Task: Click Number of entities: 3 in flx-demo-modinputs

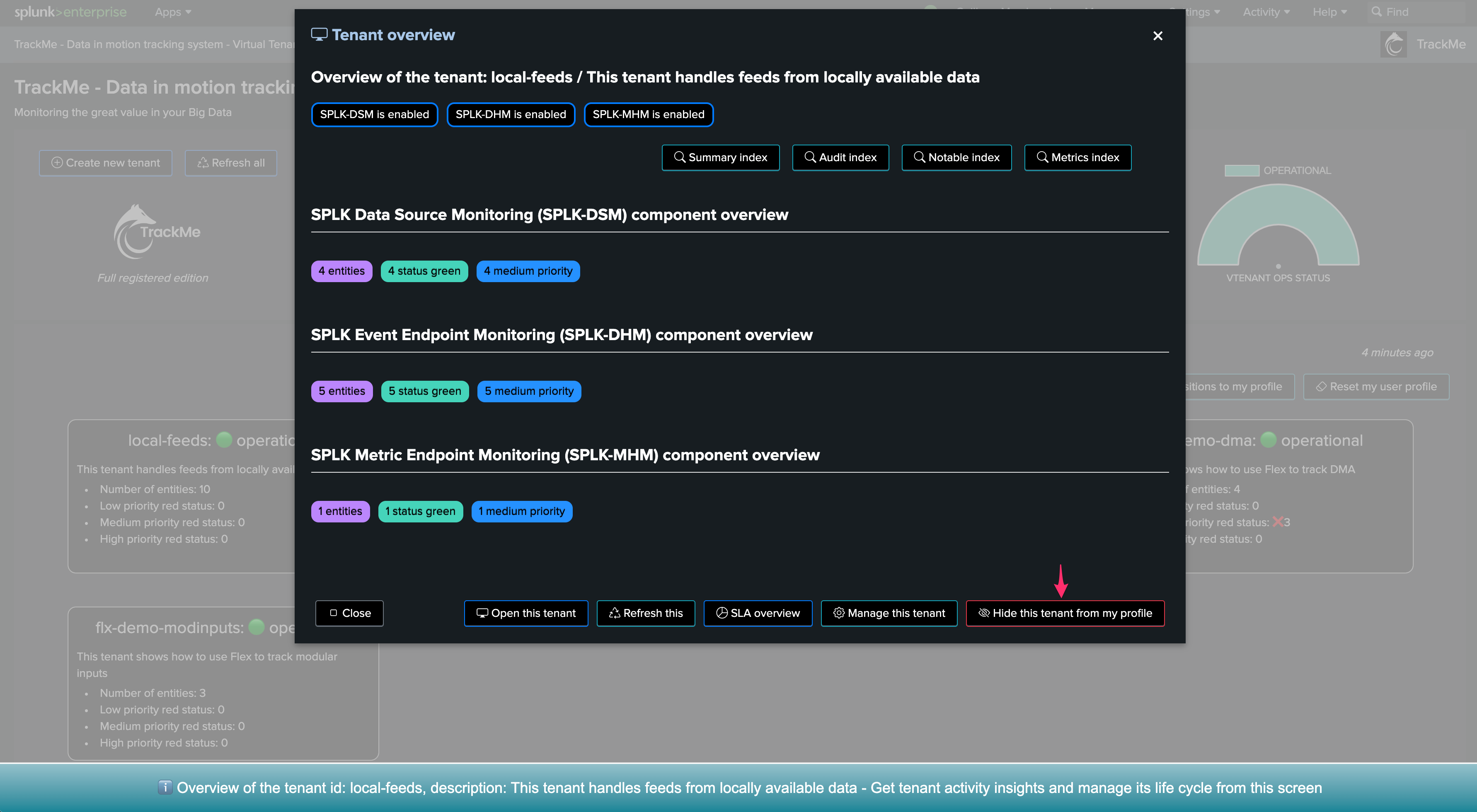Action: tap(153, 693)
